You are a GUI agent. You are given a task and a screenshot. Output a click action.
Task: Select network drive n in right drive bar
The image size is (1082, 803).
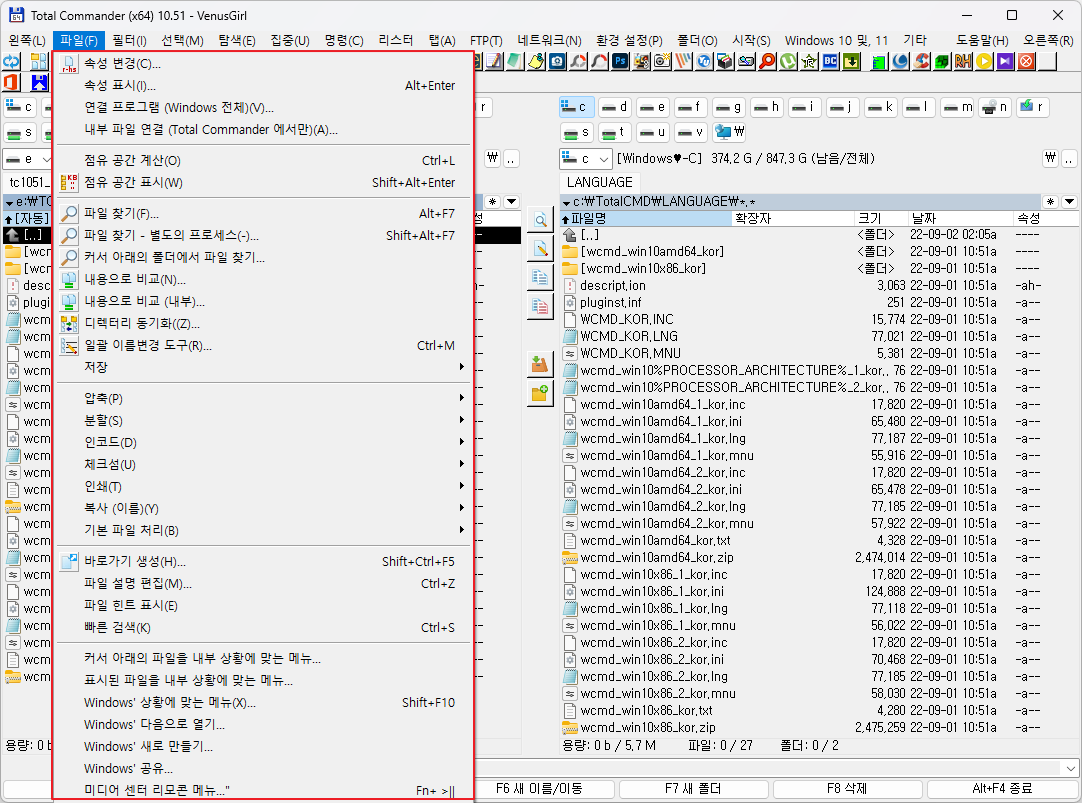[x=995, y=107]
